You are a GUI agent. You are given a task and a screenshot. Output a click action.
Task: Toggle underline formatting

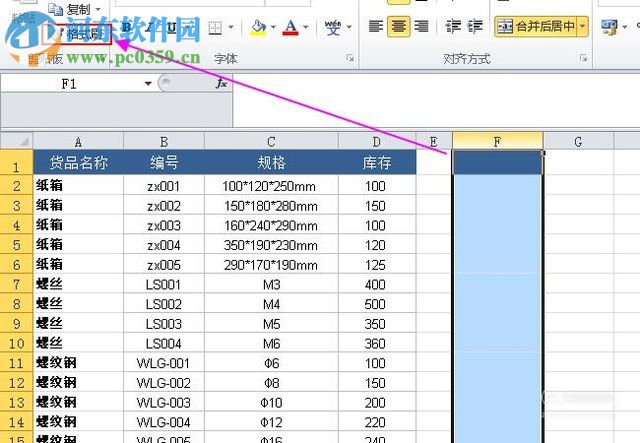click(172, 28)
